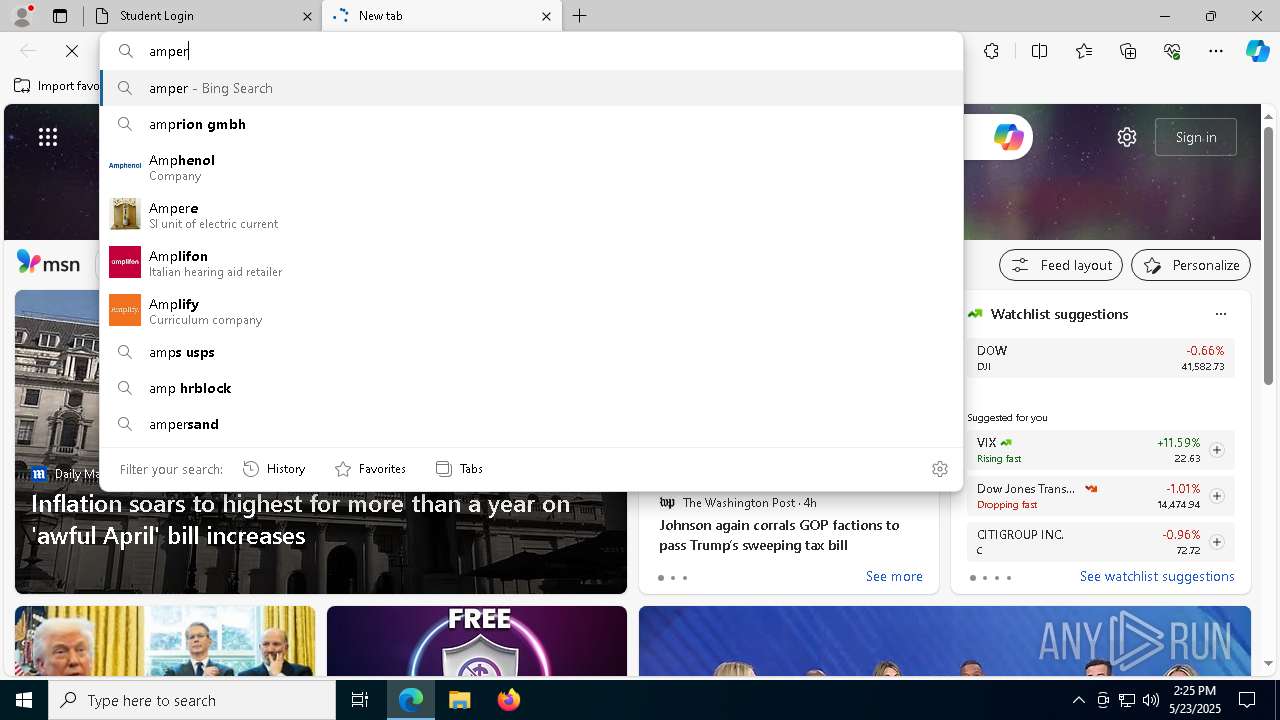This screenshot has width=1280, height=720.
Task: Open page settings gear icon
Action: click(x=1127, y=137)
